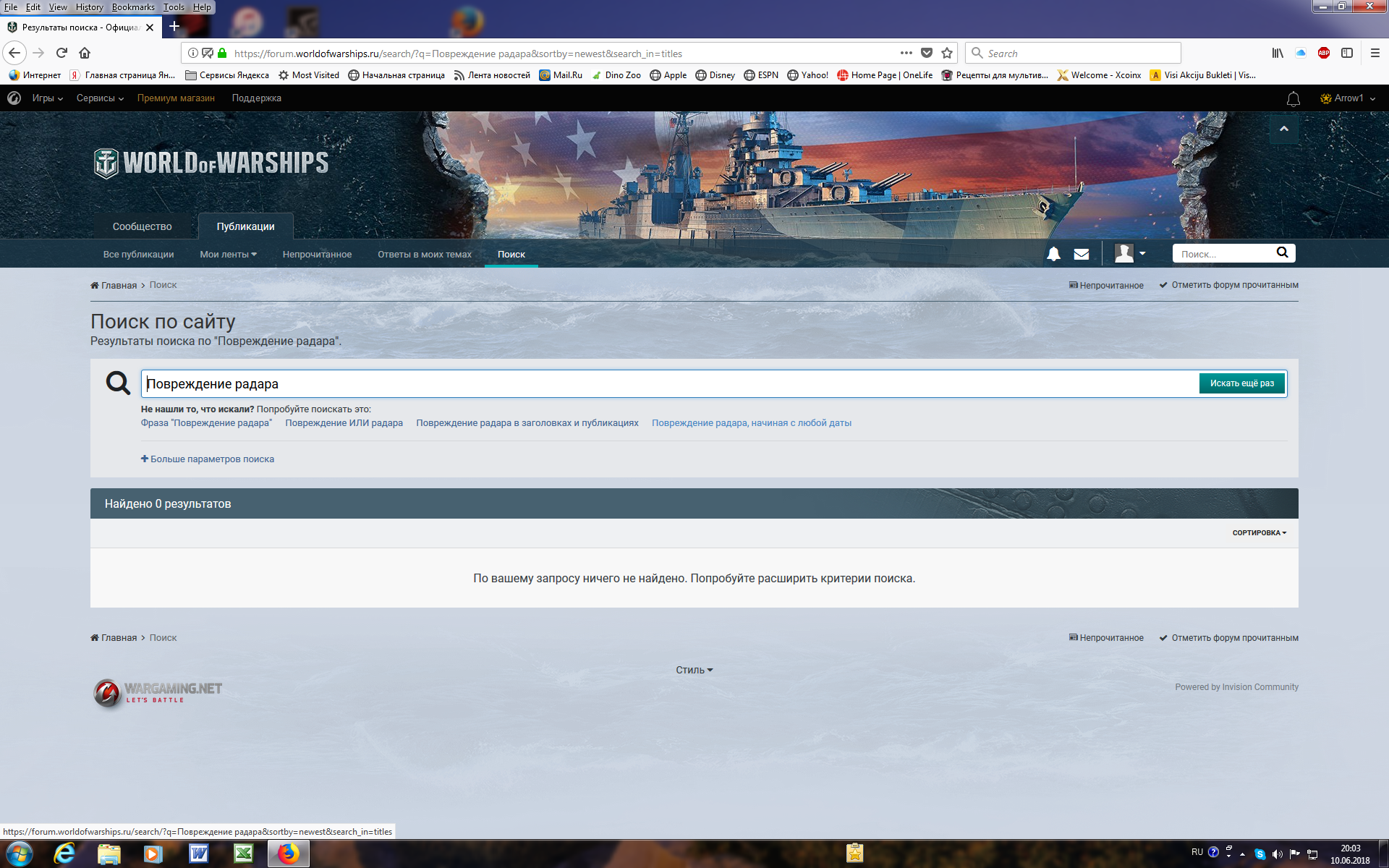Click the World of Warships logo
Viewport: 1389px width, 868px height.
211,163
